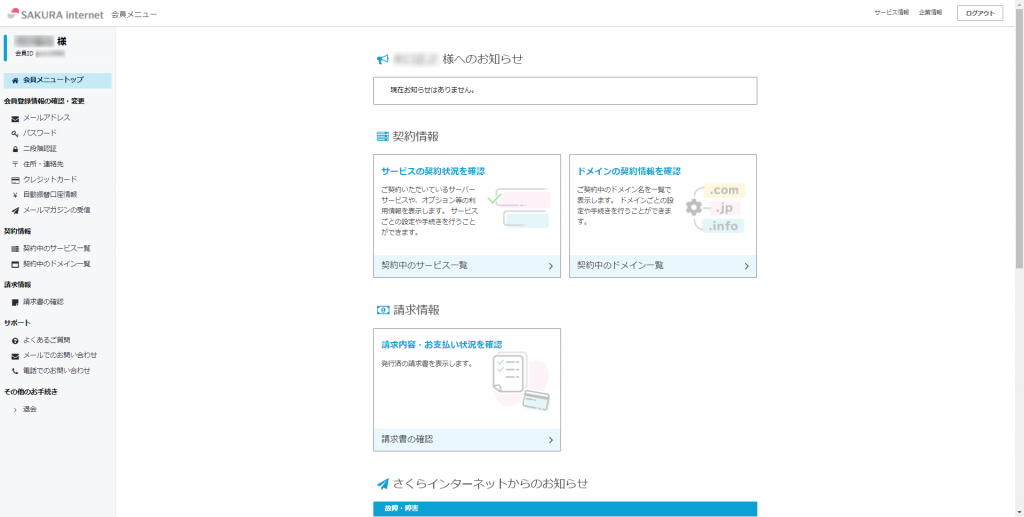Click the window icon for sidebar 契約中のドメイン一覧
This screenshot has width=1024, height=517.
click(x=15, y=264)
